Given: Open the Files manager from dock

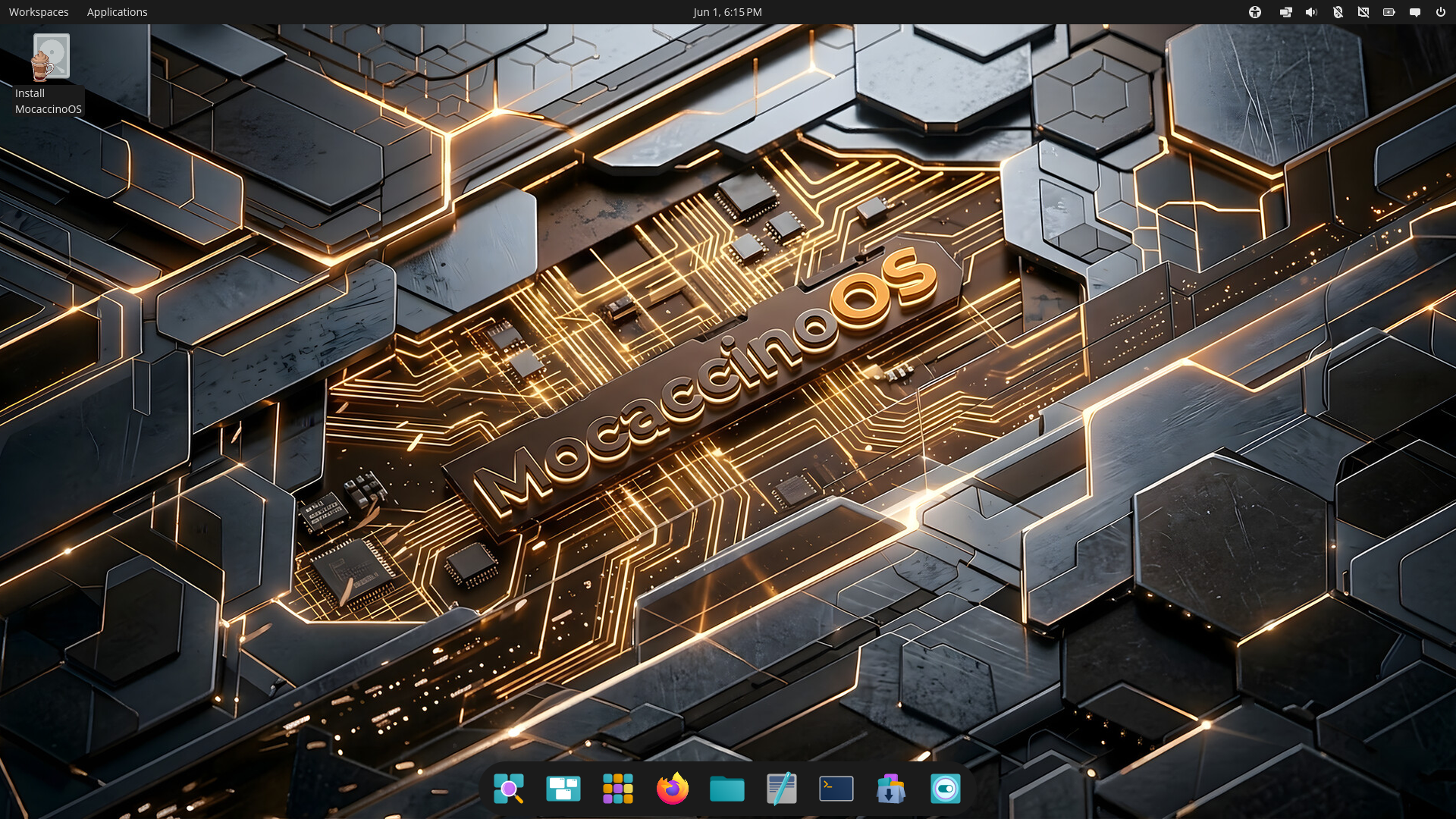Looking at the screenshot, I should point(727,789).
